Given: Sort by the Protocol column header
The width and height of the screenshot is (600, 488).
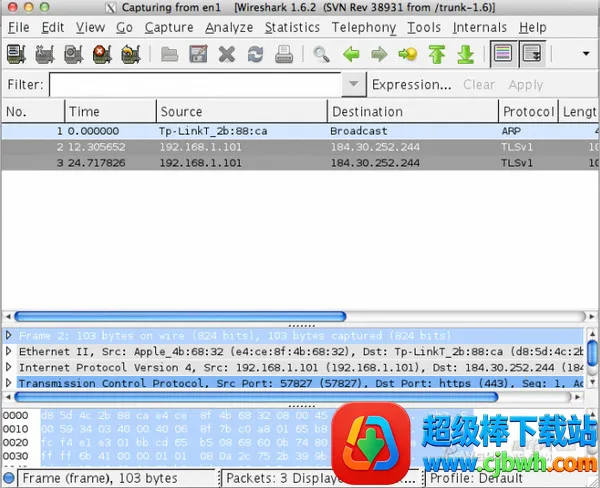Looking at the screenshot, I should (x=528, y=111).
